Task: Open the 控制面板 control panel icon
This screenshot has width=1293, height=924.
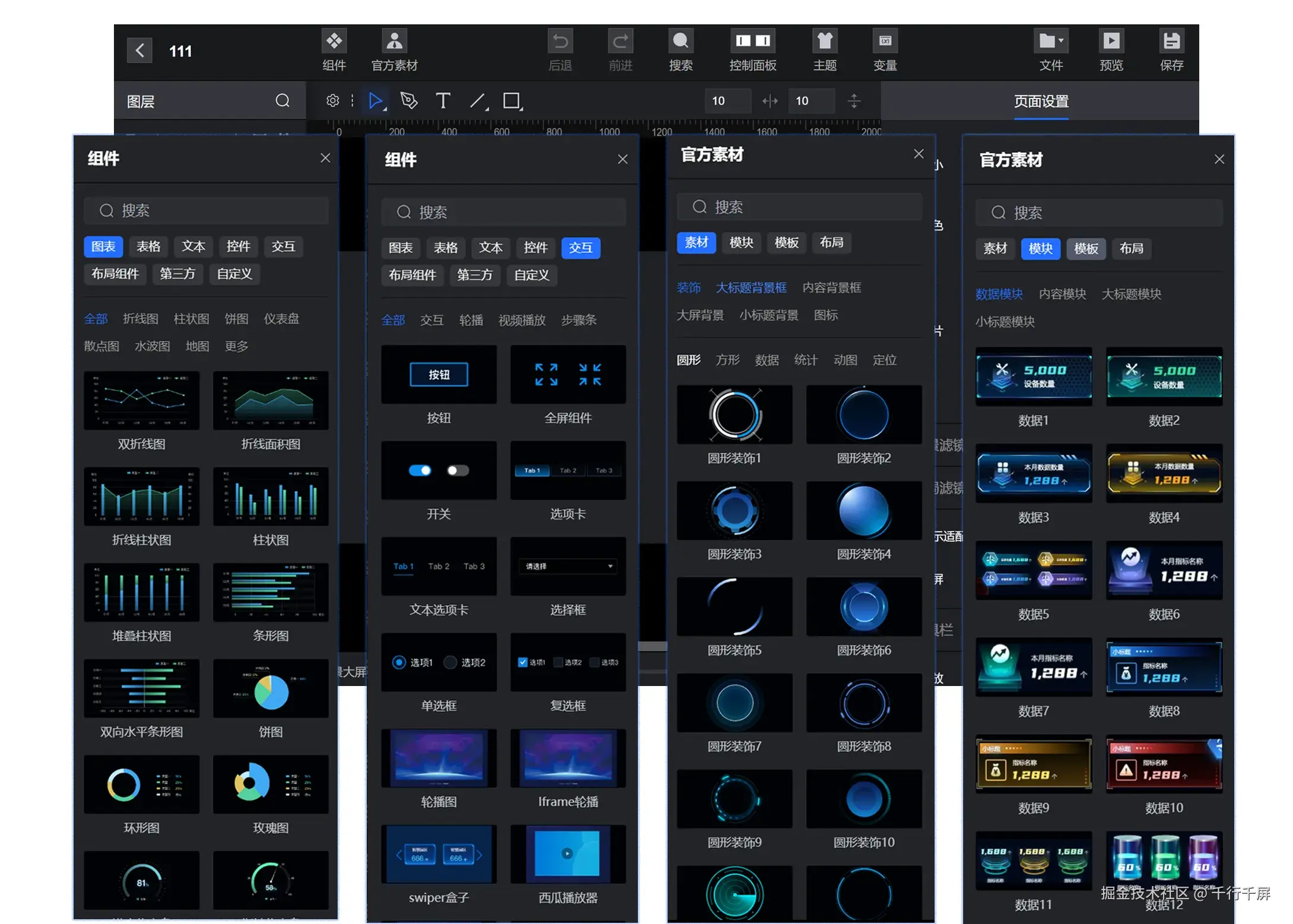Action: 752,42
